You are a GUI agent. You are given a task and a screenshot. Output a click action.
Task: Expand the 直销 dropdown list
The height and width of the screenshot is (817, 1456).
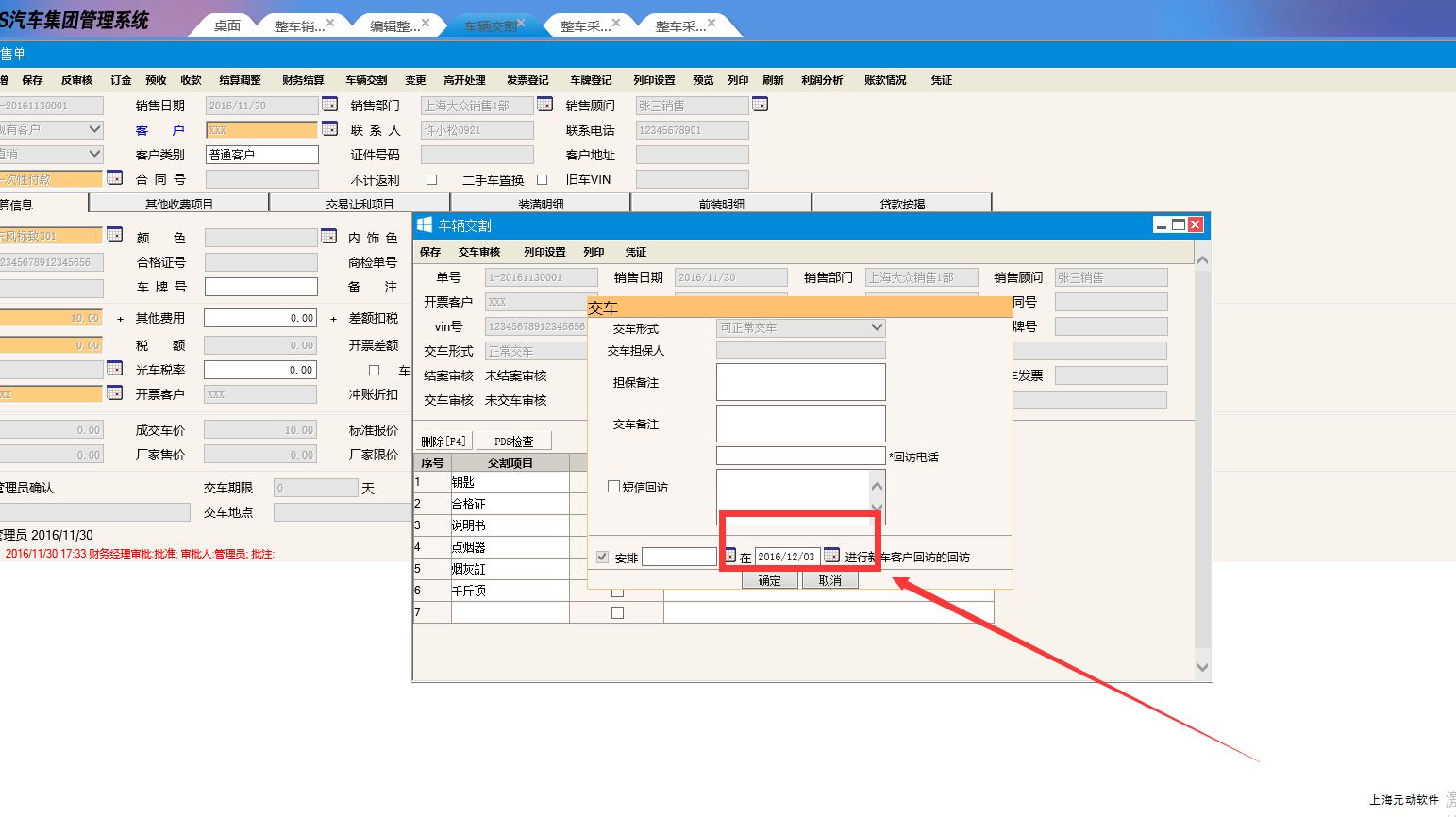tap(94, 154)
